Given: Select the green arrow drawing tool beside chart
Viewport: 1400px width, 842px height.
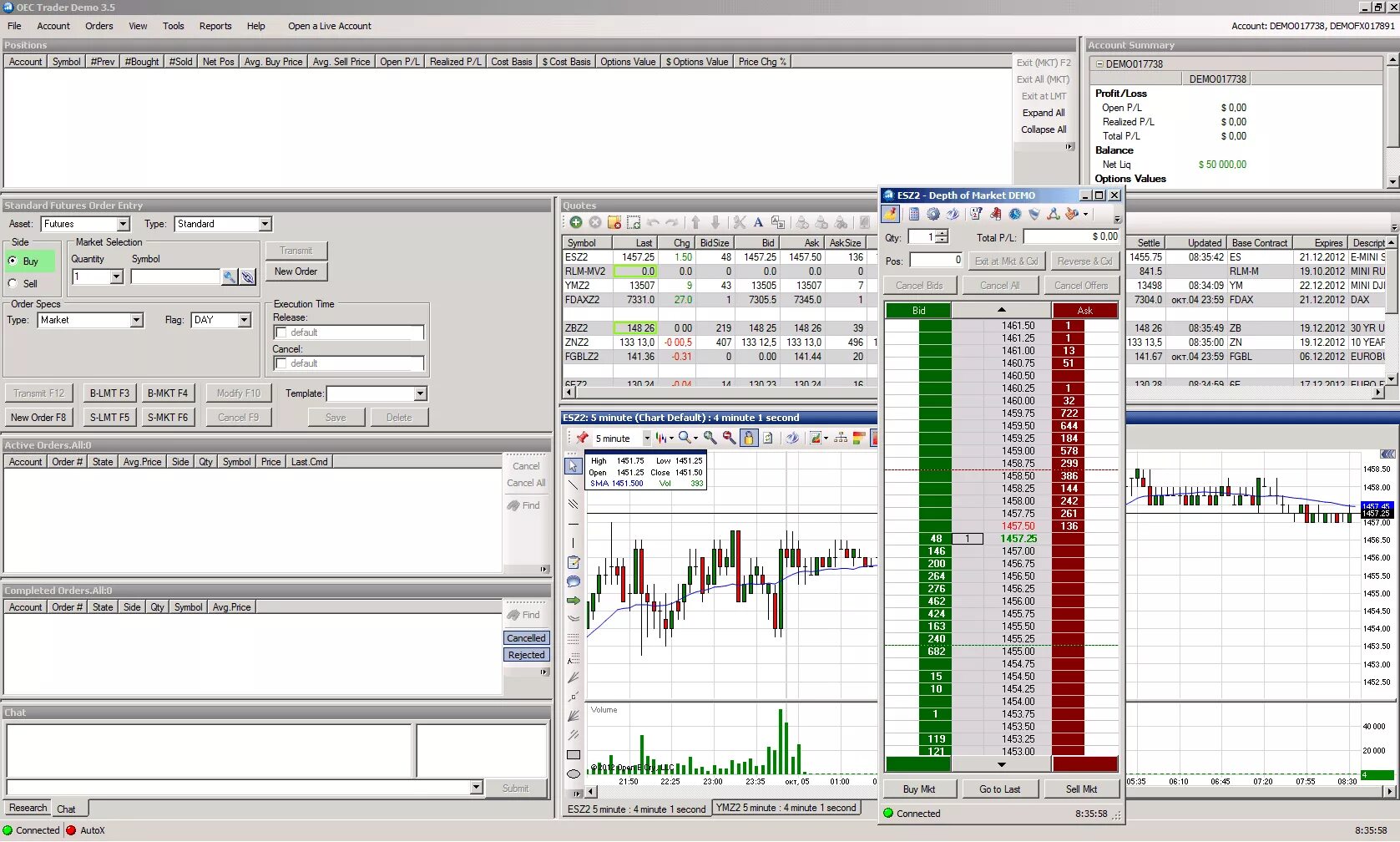Looking at the screenshot, I should [574, 601].
